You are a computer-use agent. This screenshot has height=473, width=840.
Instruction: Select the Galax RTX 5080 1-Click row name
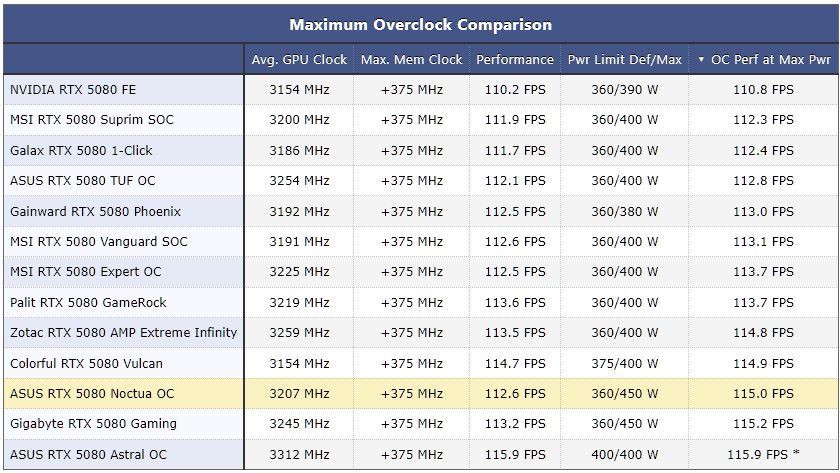pos(81,151)
